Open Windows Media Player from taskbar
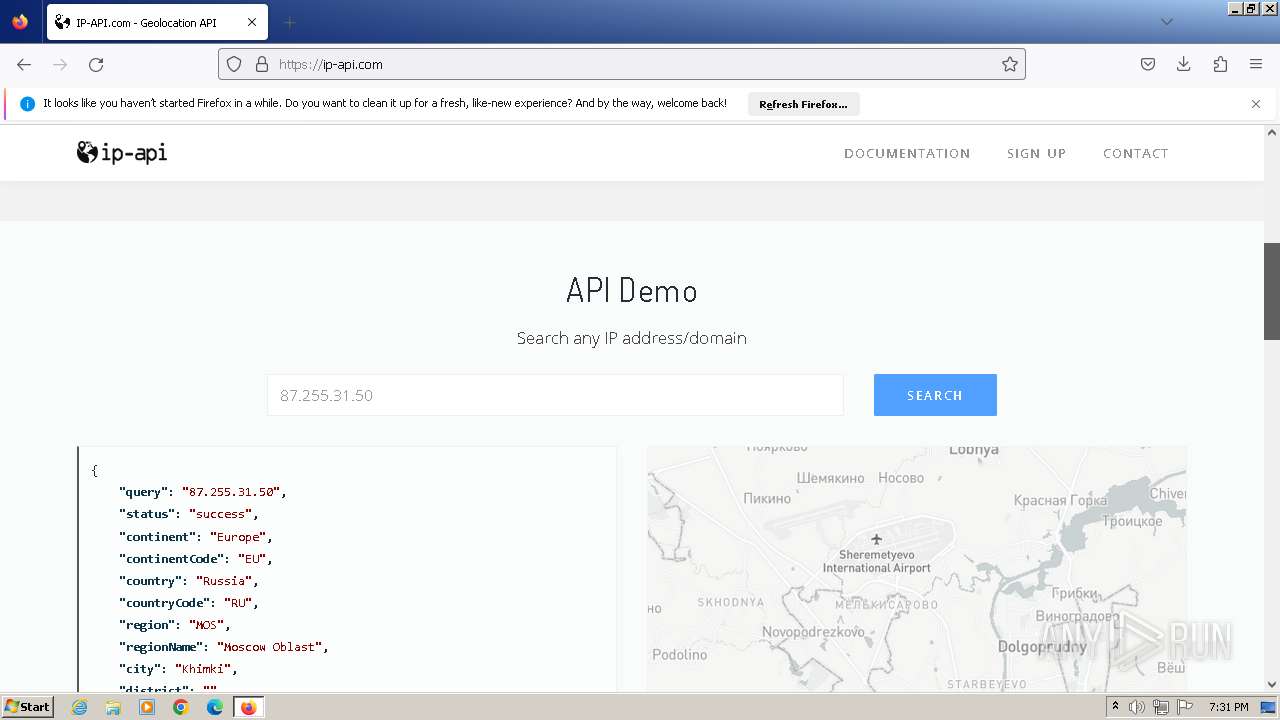 [147, 707]
